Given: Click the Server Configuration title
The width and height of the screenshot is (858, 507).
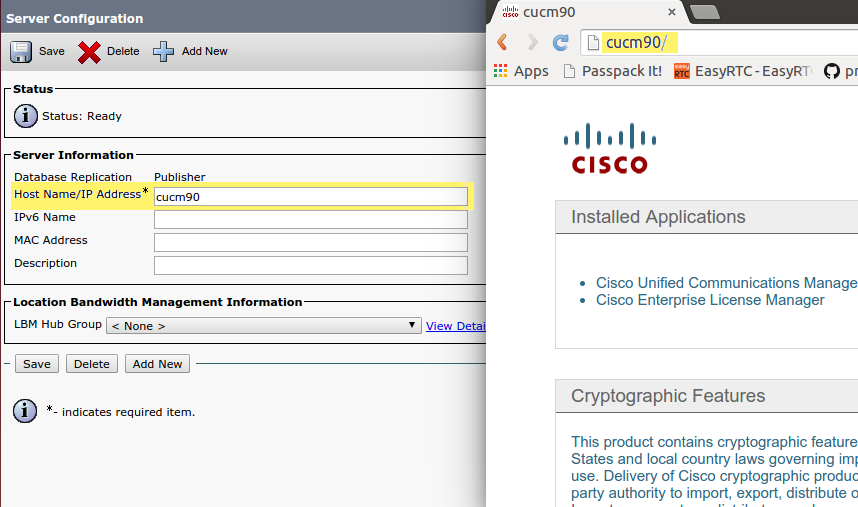Looking at the screenshot, I should [x=74, y=19].
